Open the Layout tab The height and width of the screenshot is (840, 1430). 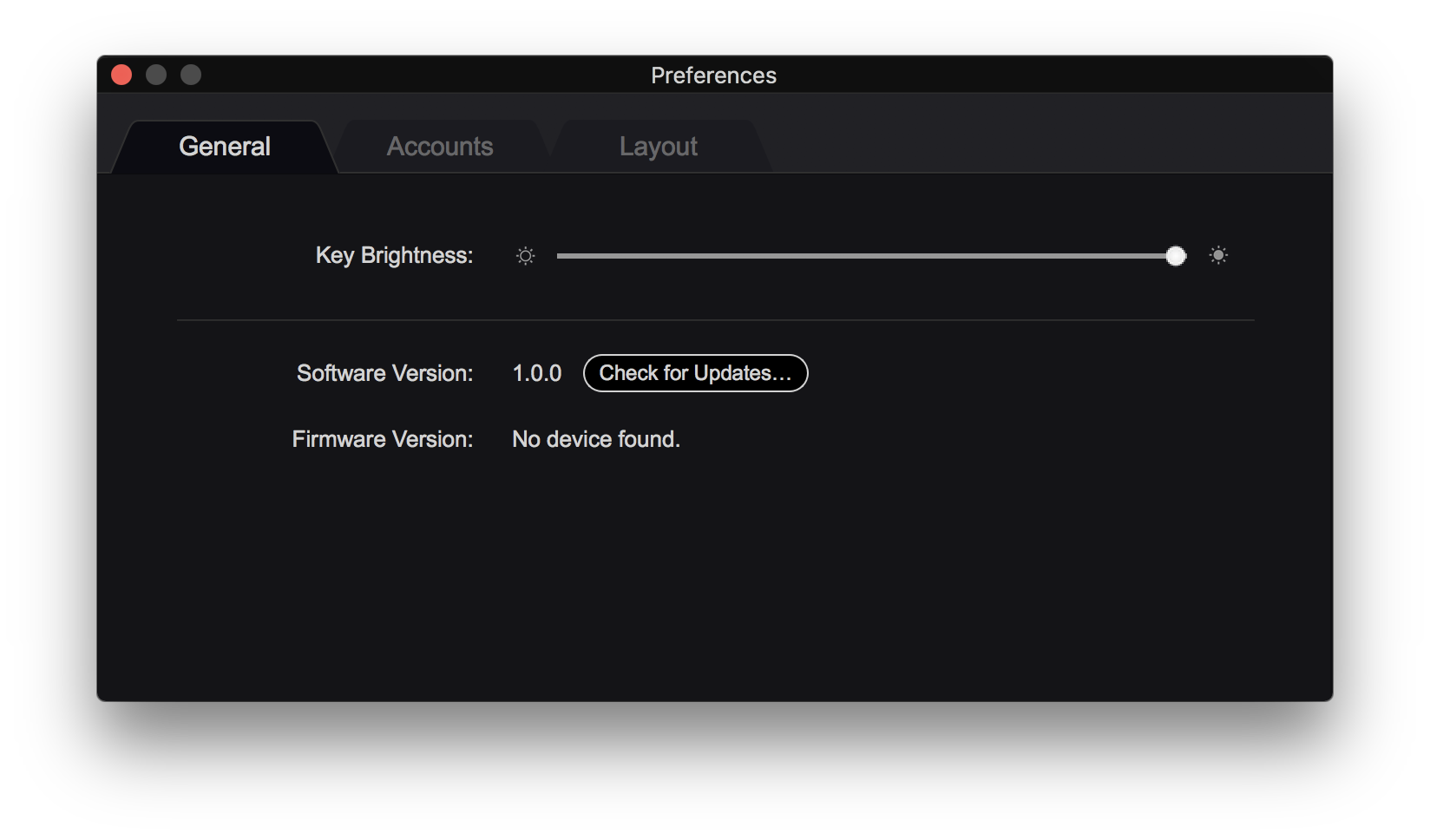pos(658,147)
